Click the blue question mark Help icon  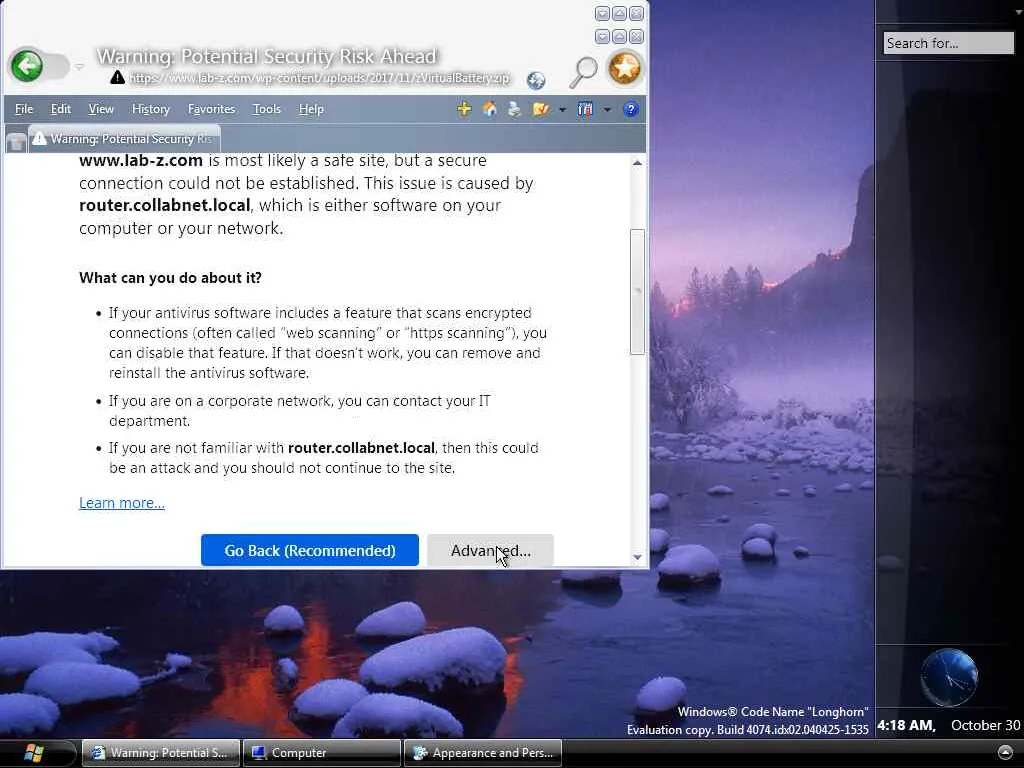(x=631, y=109)
